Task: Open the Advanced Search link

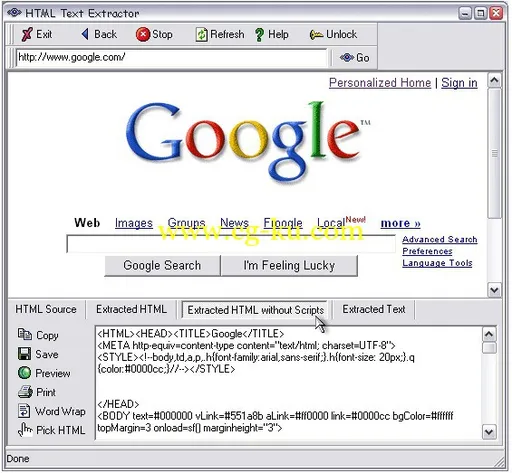Action: coord(440,239)
